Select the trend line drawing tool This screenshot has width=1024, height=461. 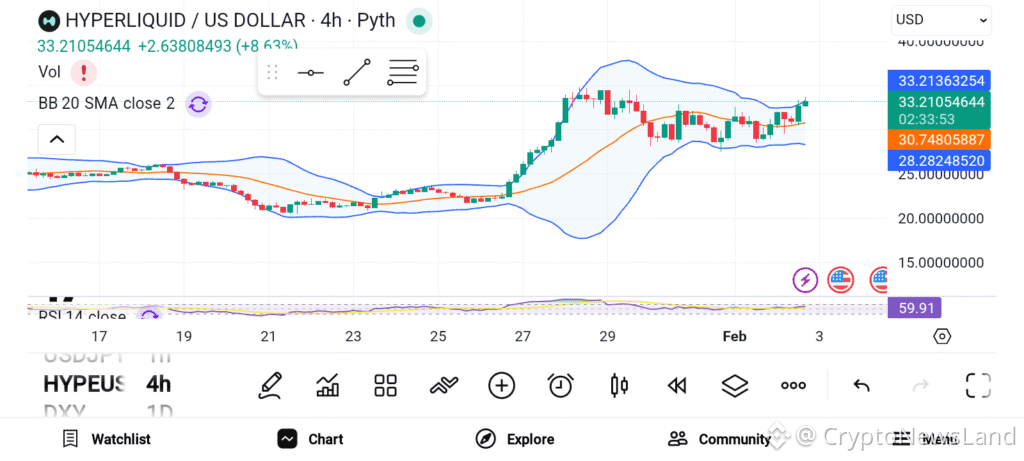coord(357,72)
